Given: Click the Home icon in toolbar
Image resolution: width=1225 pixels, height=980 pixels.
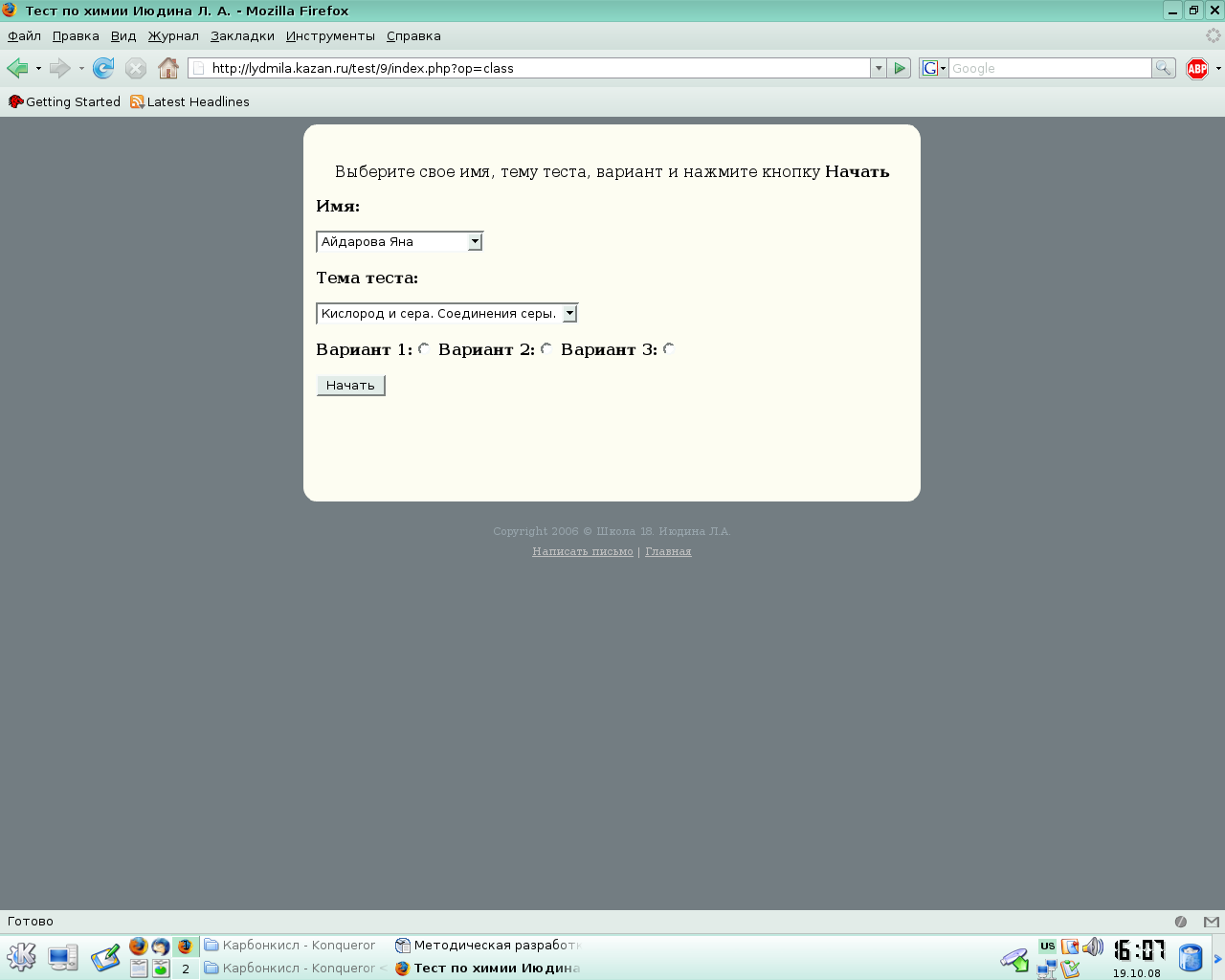Looking at the screenshot, I should [168, 68].
